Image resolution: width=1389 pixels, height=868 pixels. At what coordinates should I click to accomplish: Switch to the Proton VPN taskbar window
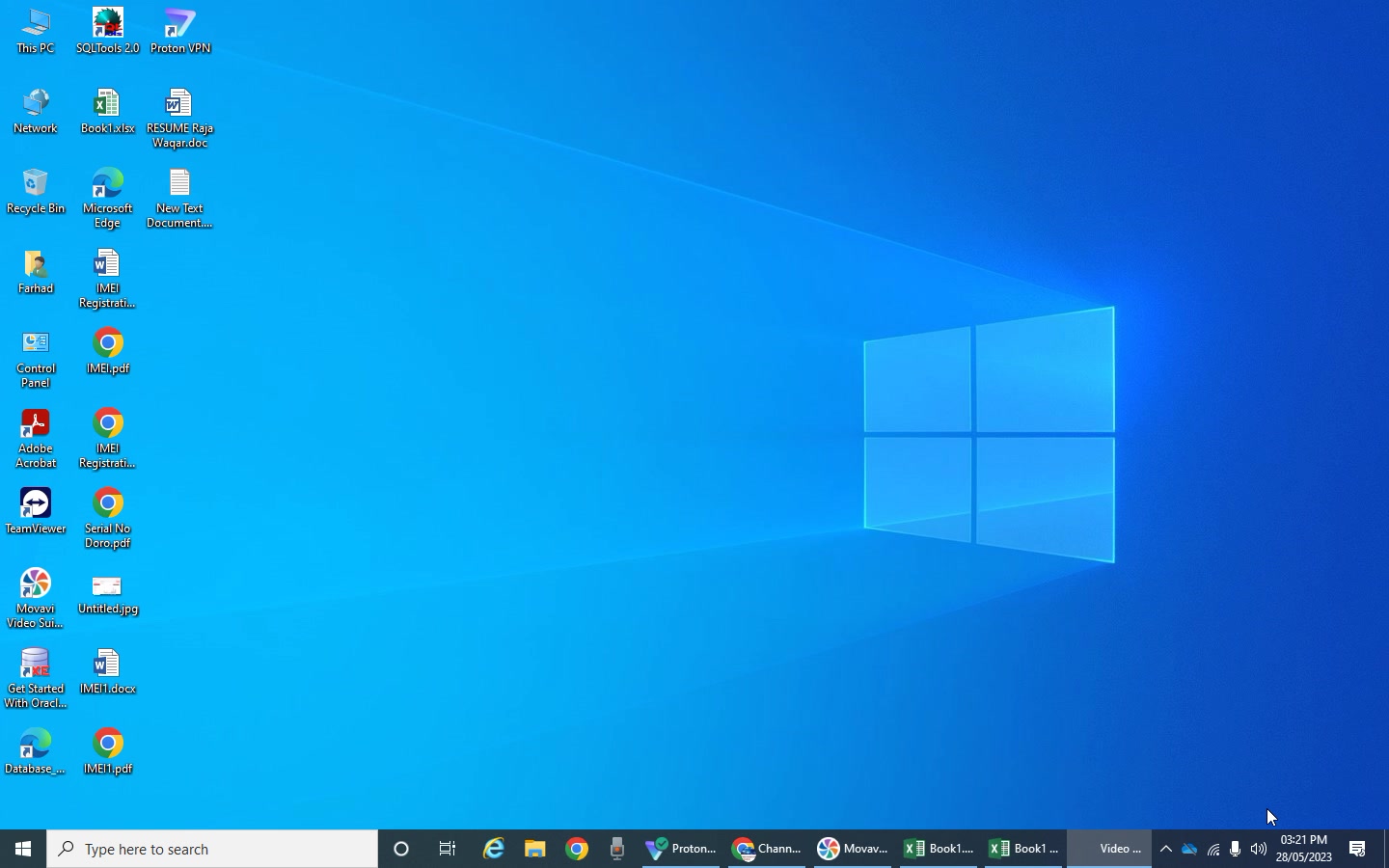coord(681,850)
